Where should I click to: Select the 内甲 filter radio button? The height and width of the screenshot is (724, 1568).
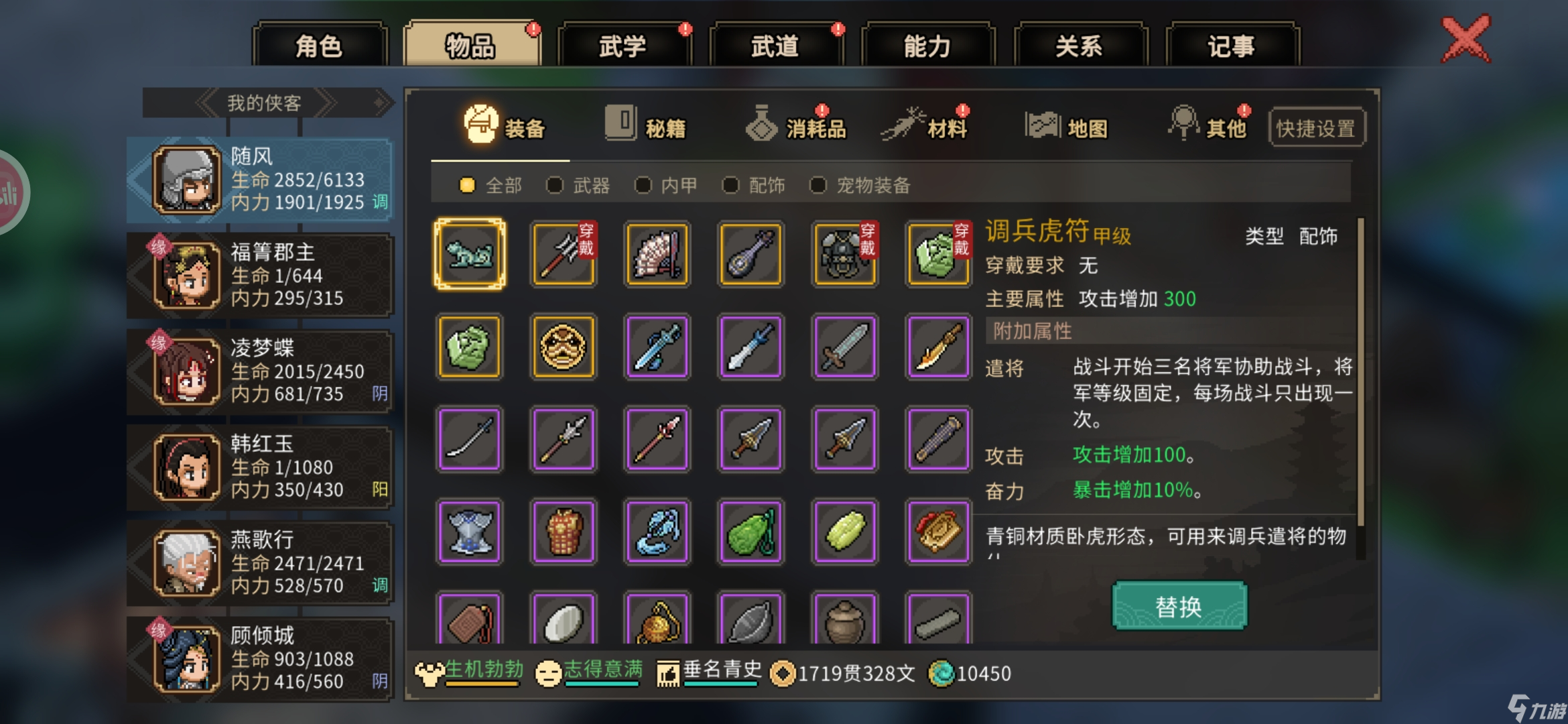[665, 185]
